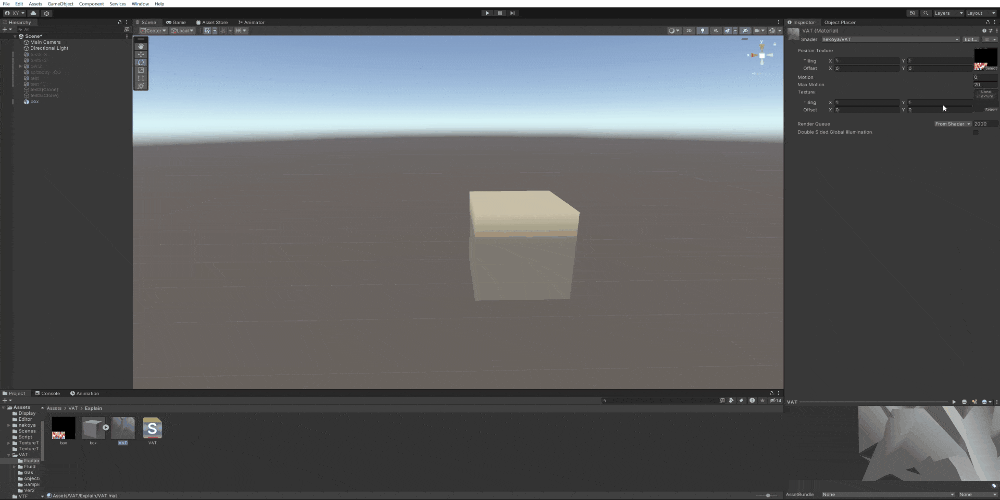Open the draw mode shading dropdown

[x=673, y=31]
